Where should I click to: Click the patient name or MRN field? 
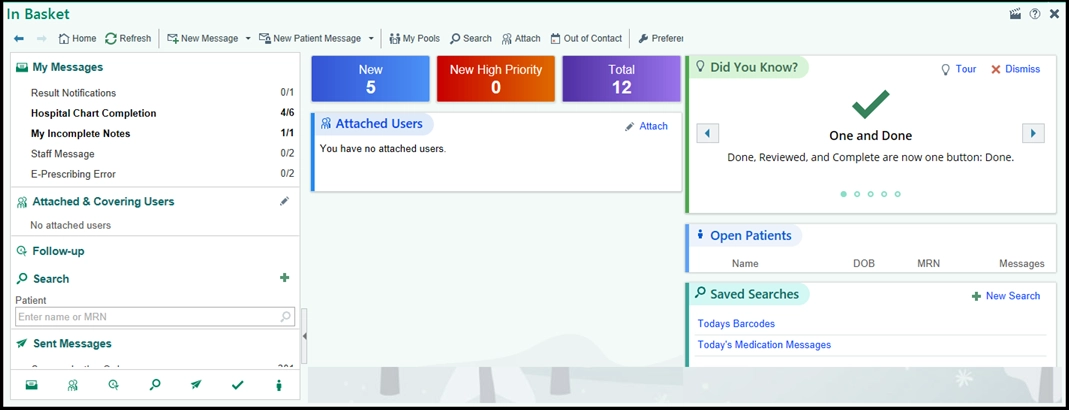[147, 317]
